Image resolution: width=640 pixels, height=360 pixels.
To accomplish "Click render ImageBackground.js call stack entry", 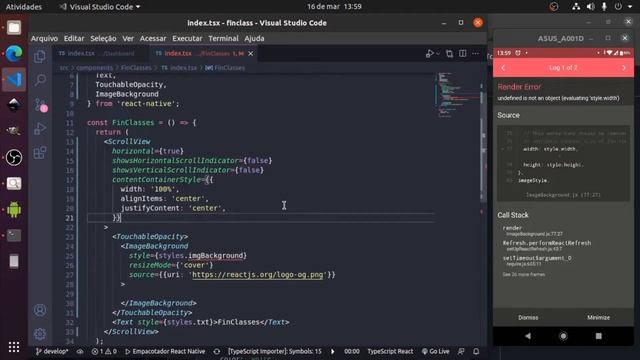I will pyautogui.click(x=533, y=231).
